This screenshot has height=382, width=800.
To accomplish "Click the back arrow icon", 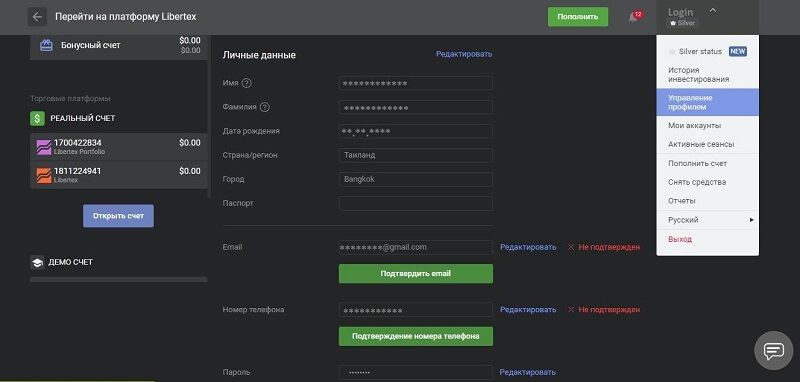I will click(37, 17).
